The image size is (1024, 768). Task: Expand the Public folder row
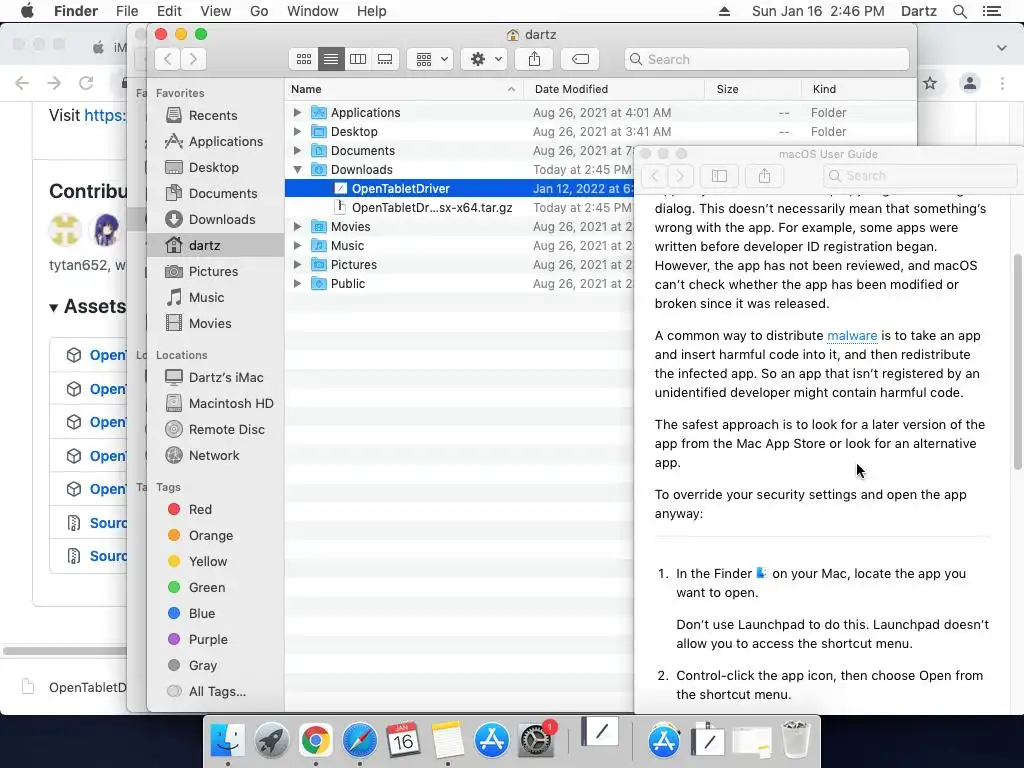297,284
